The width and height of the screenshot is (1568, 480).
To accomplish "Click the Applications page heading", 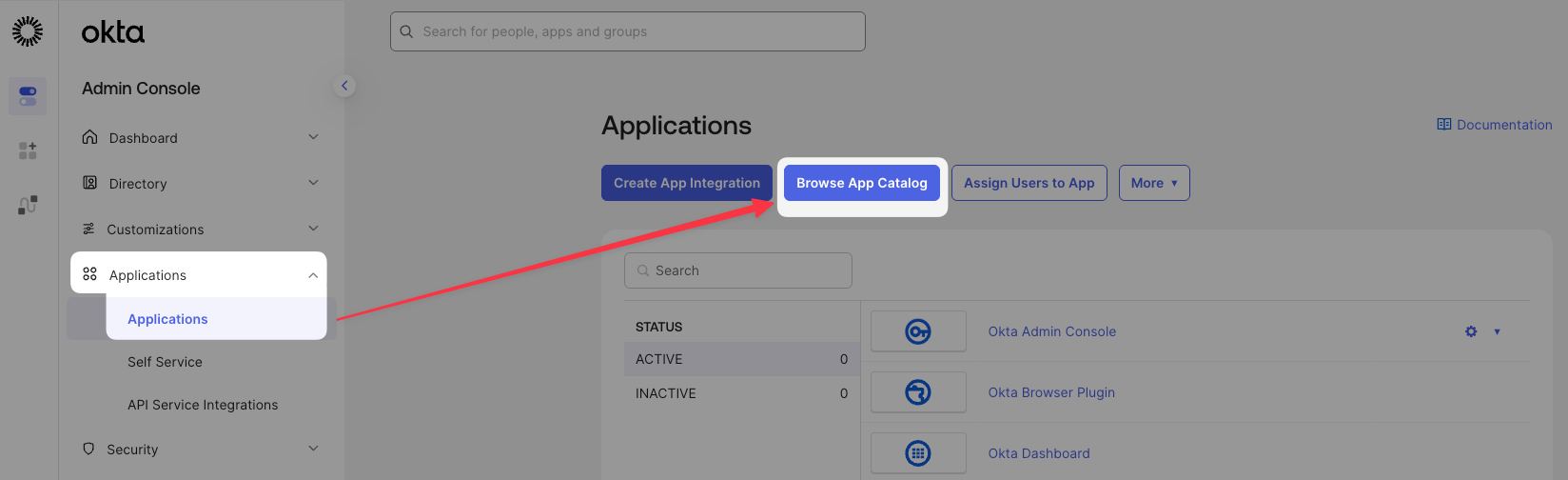I will click(676, 126).
